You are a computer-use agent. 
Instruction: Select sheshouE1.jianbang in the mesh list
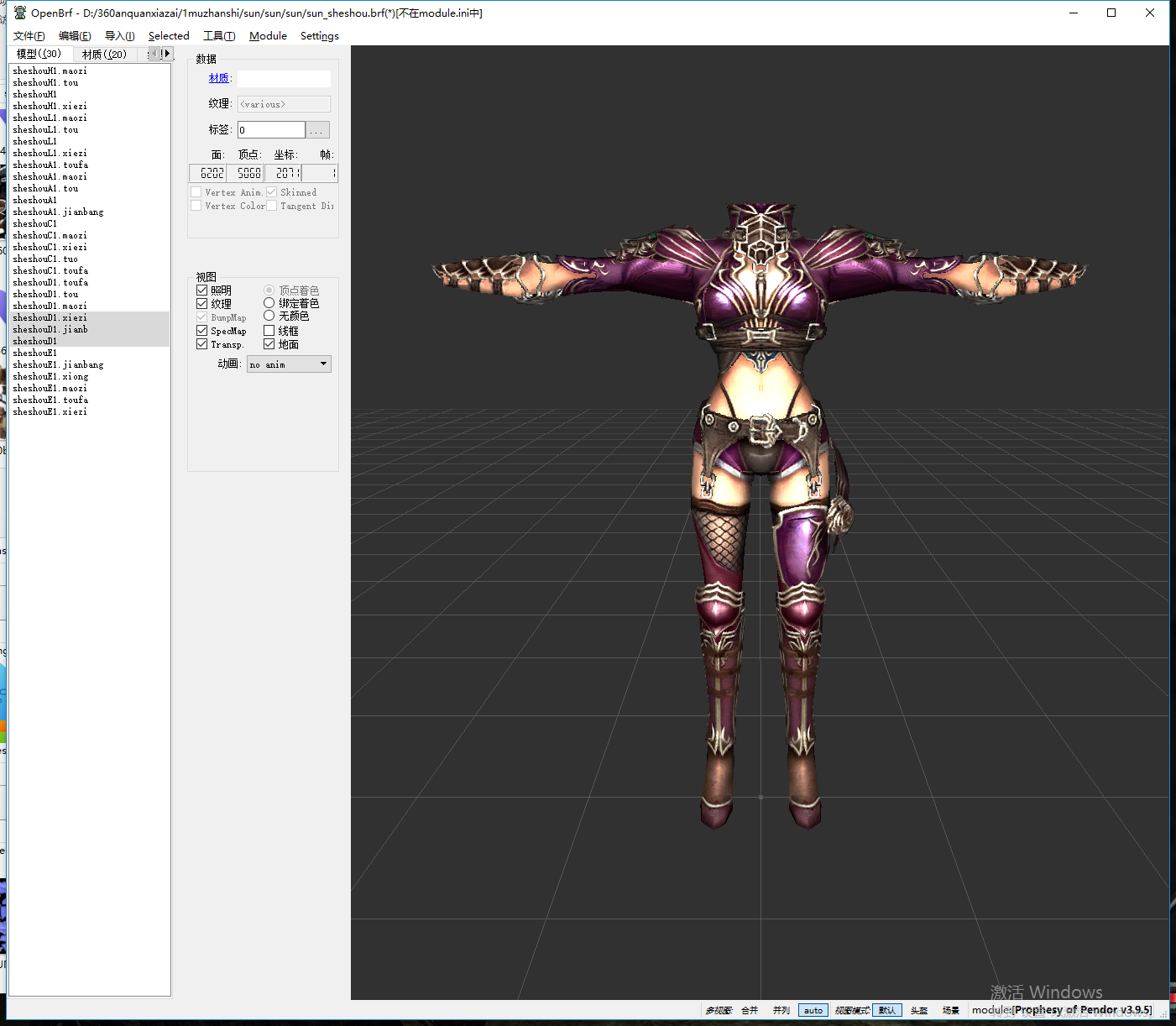click(x=89, y=365)
